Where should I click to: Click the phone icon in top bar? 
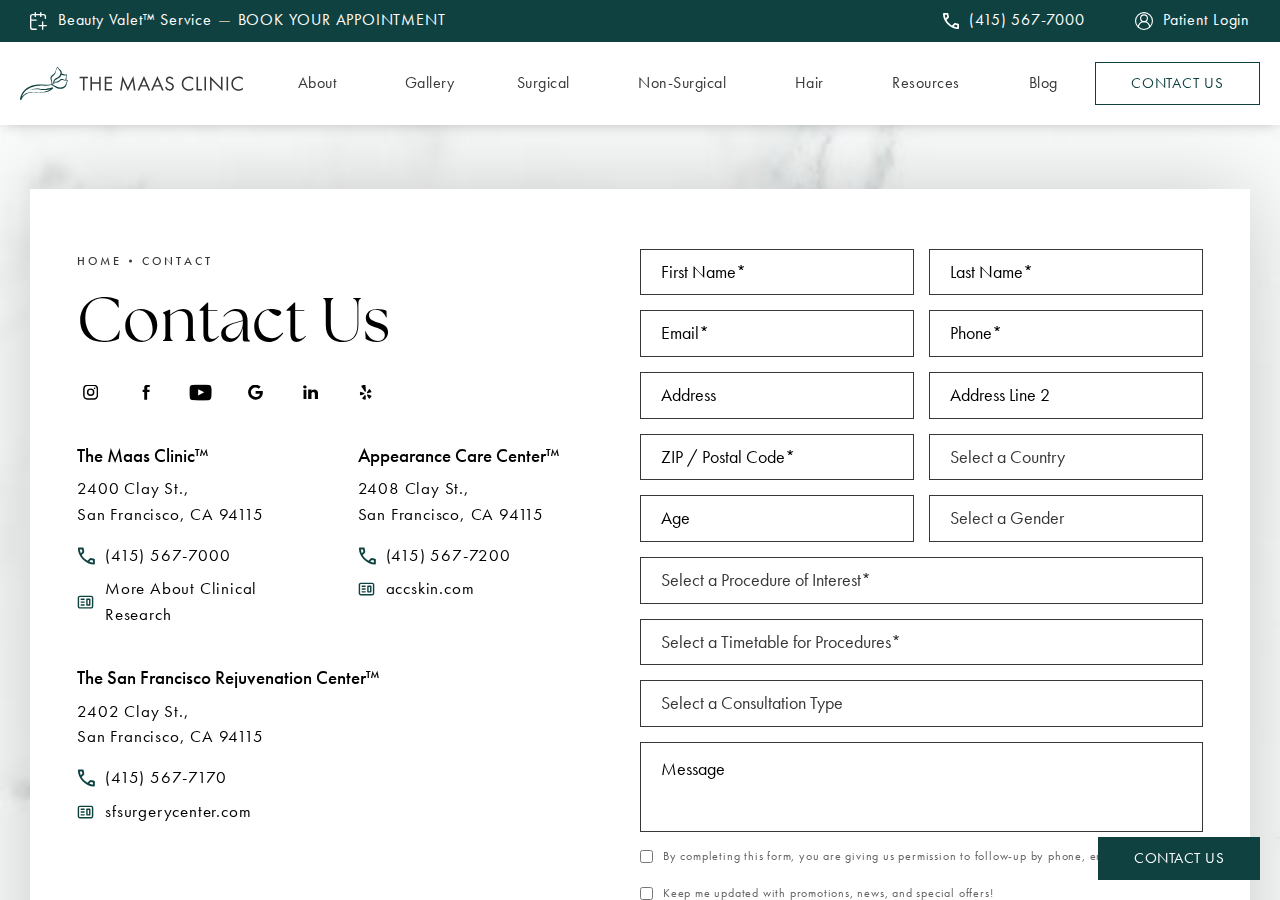951,21
